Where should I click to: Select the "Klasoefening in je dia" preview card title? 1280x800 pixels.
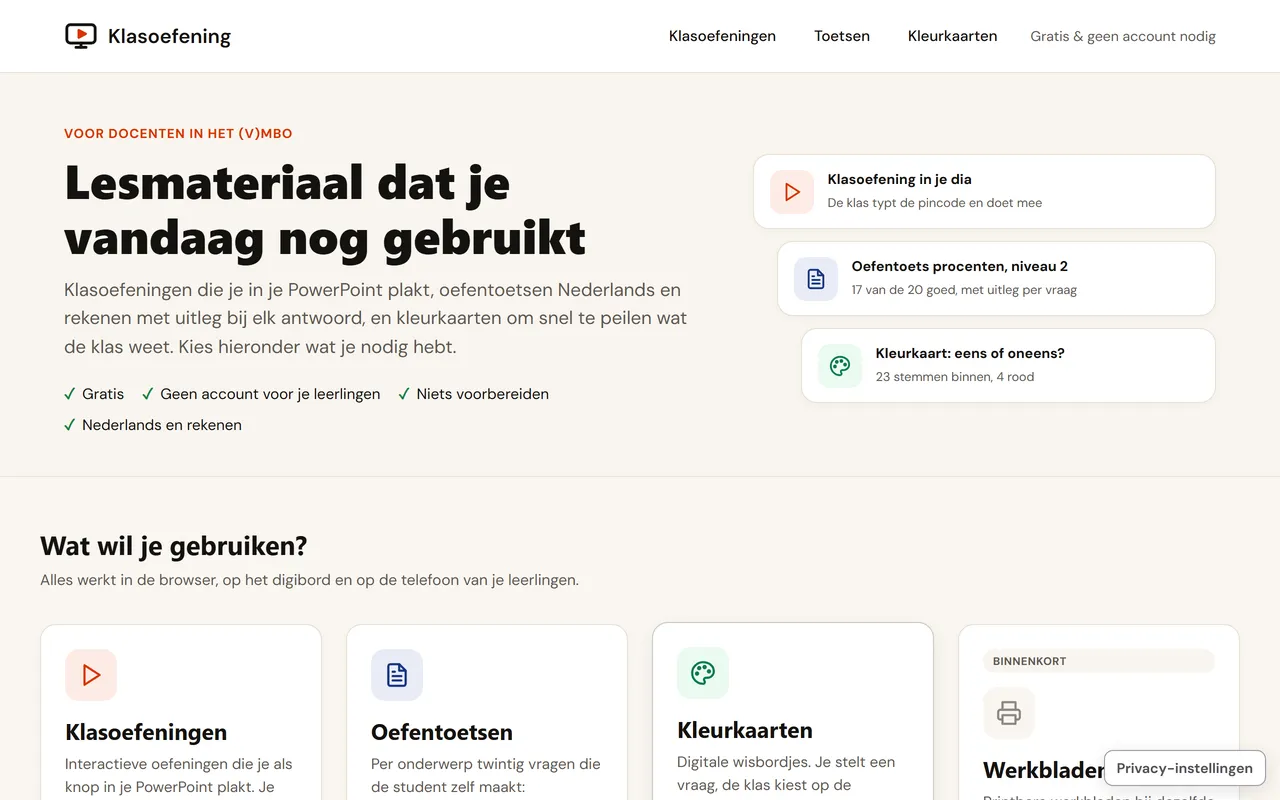coord(899,179)
